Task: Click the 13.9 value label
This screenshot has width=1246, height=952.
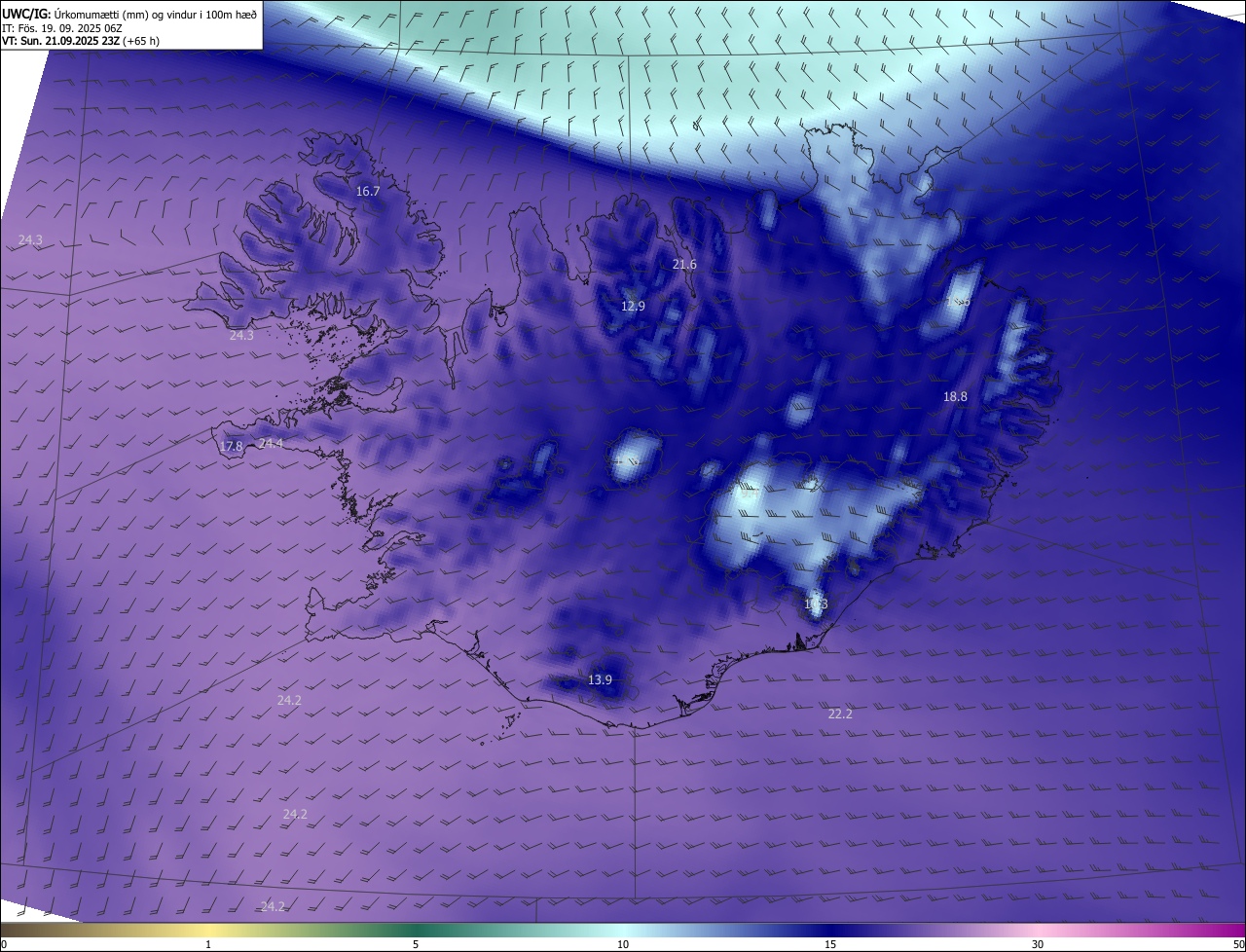Action: [x=600, y=680]
